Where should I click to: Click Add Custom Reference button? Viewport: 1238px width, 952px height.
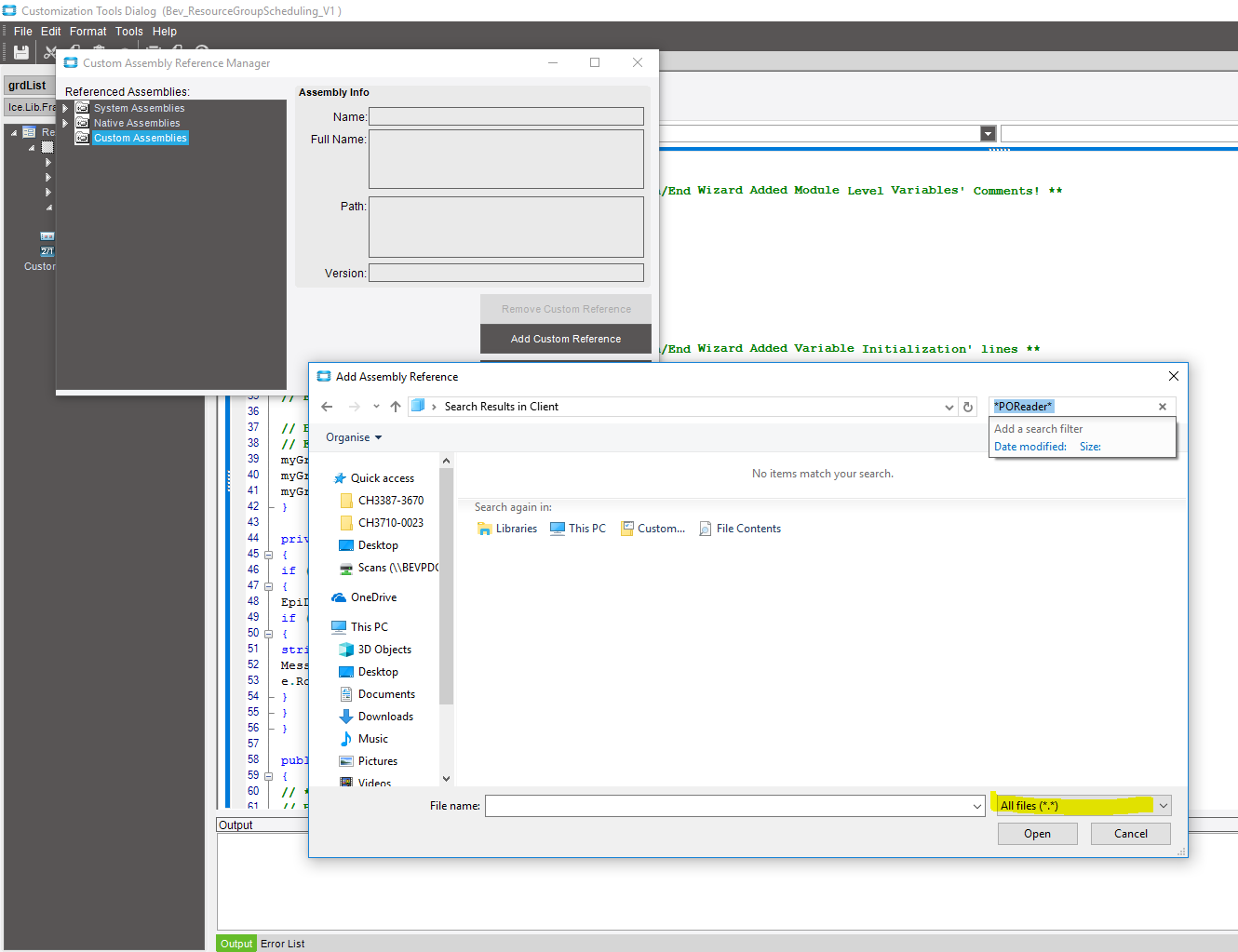tap(566, 339)
